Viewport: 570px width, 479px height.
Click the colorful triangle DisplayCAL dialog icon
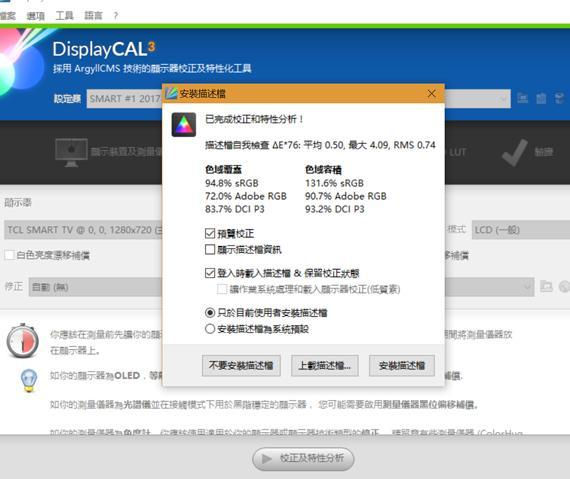pos(184,125)
